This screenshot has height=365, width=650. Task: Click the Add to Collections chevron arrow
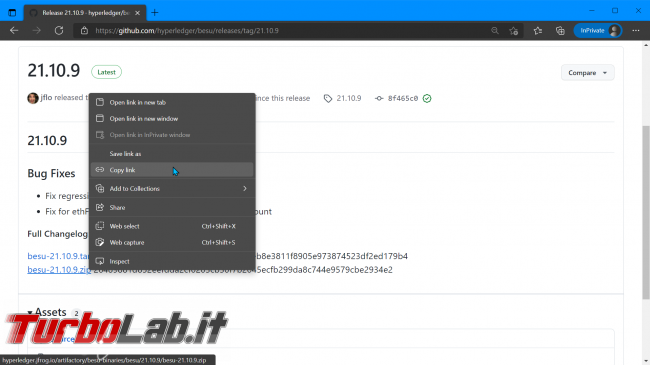coord(245,189)
